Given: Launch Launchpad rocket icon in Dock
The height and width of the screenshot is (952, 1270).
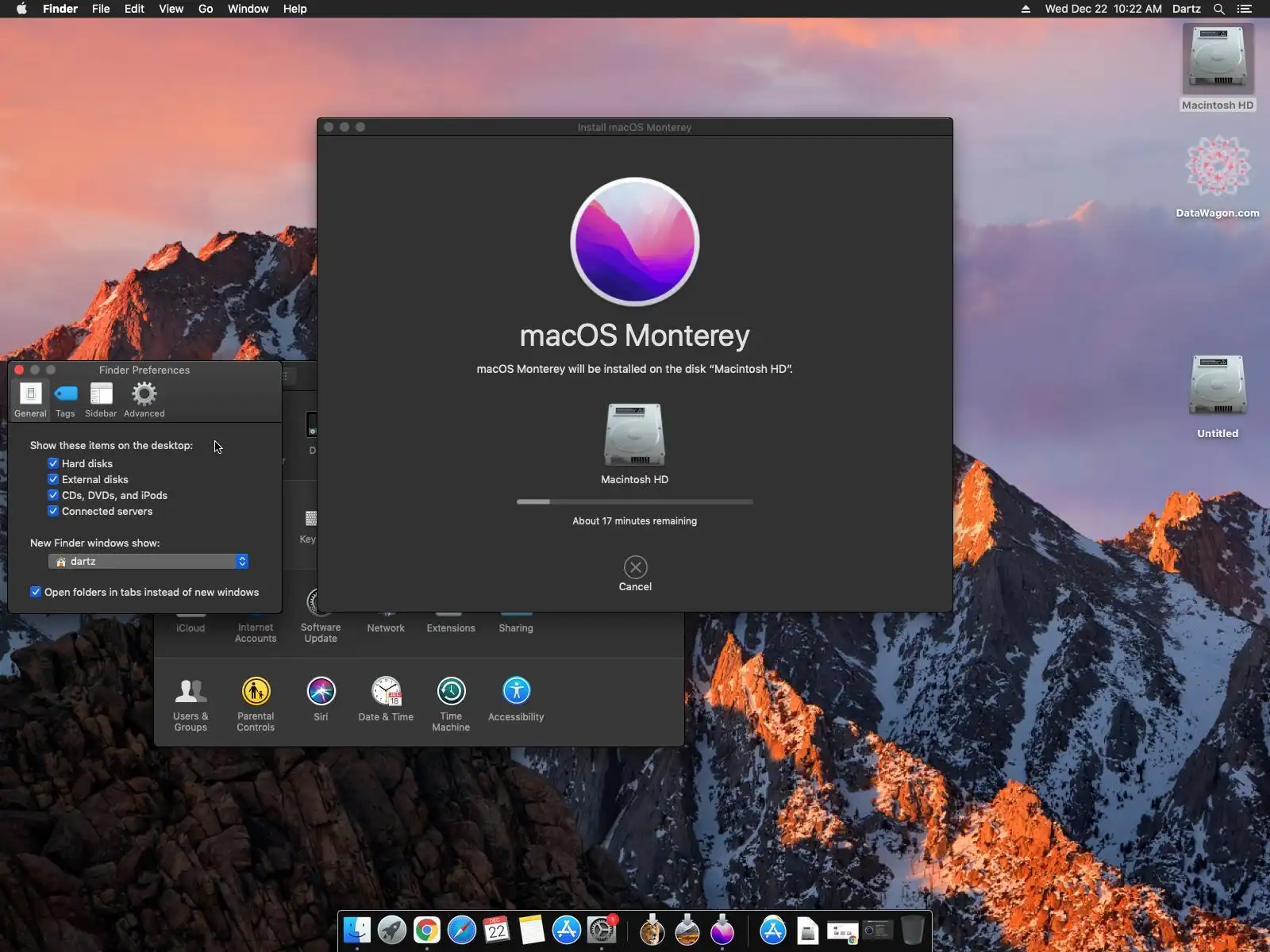Looking at the screenshot, I should 392,930.
